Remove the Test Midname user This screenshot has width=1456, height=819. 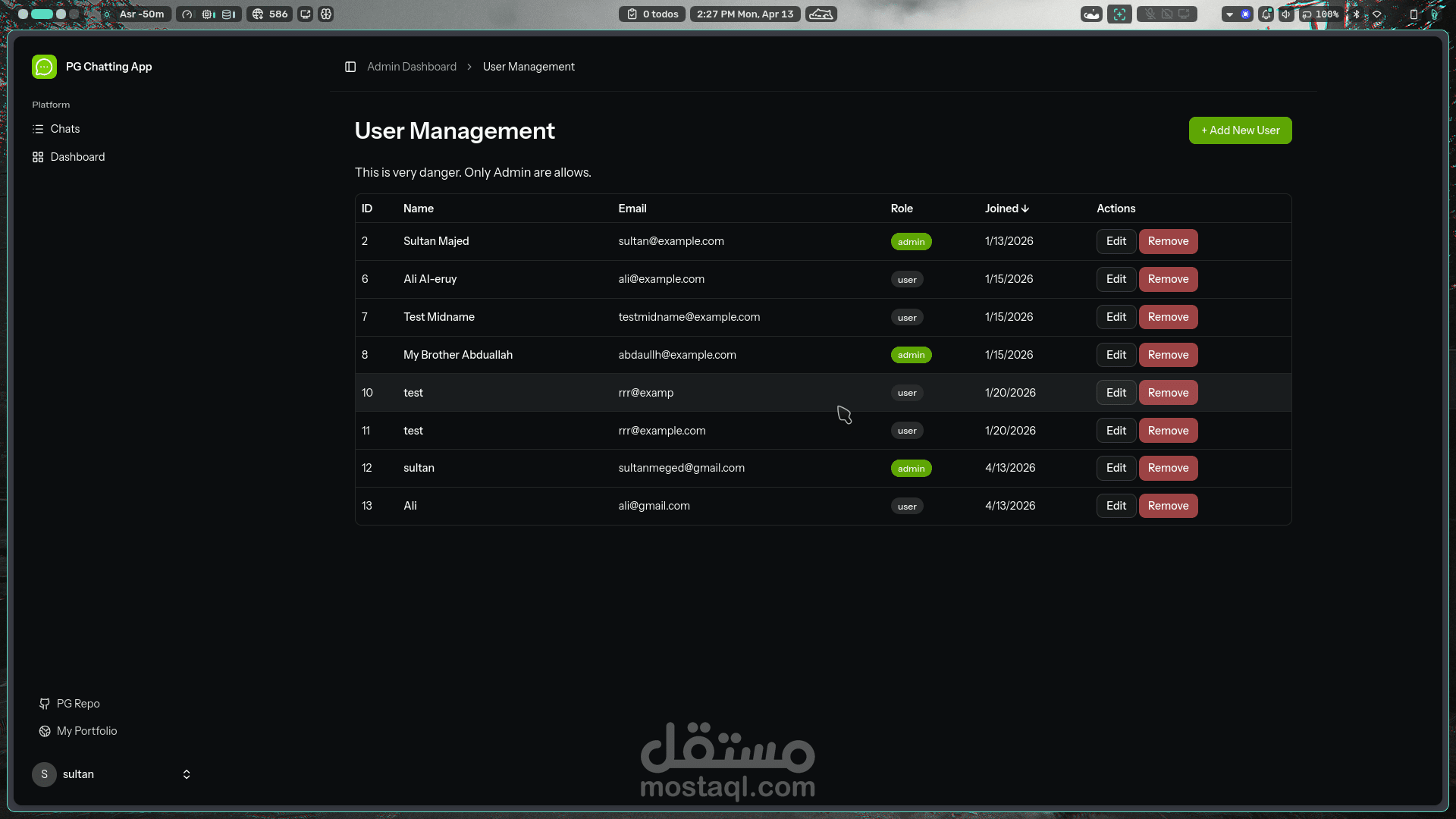[x=1168, y=317]
